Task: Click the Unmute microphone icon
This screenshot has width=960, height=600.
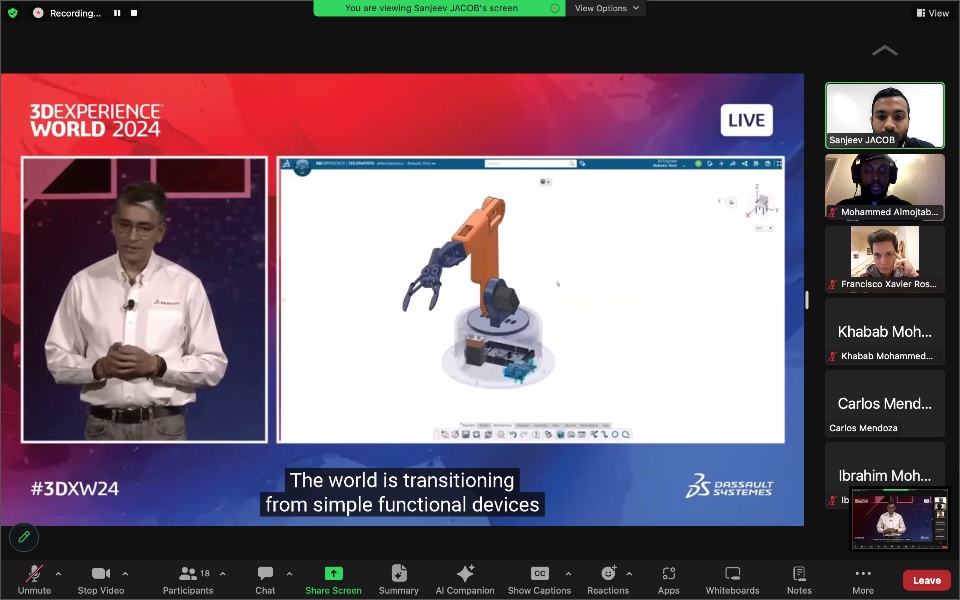Action: [x=34, y=574]
